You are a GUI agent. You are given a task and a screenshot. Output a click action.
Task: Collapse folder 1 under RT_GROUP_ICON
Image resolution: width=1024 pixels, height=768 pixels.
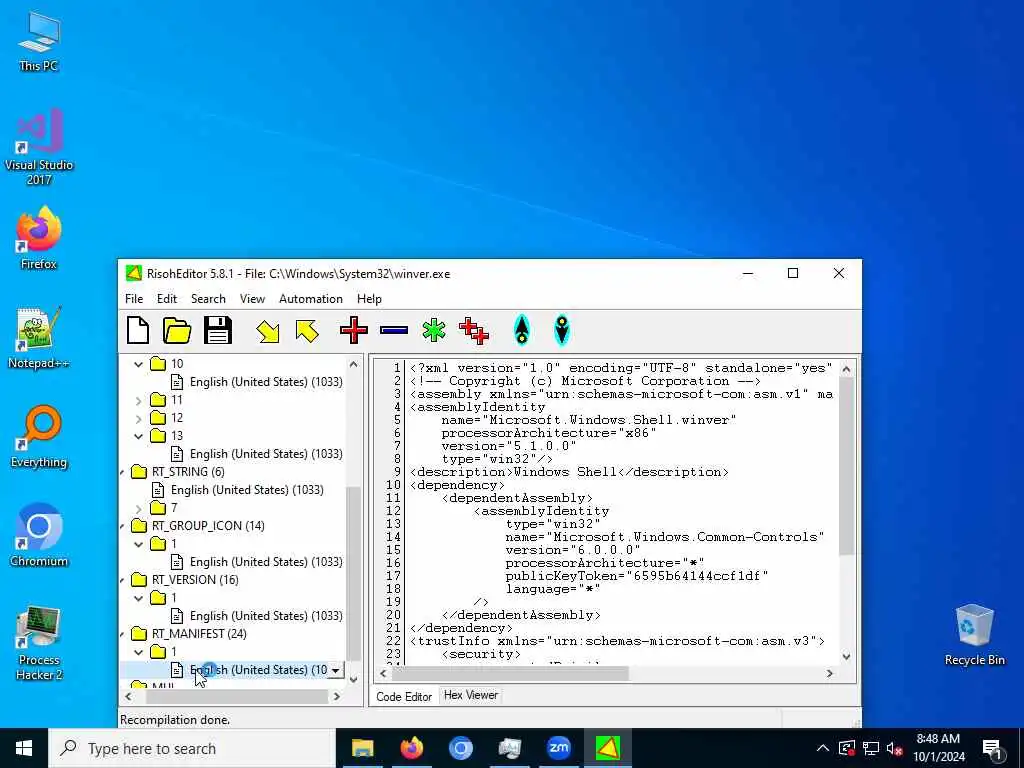pyautogui.click(x=138, y=544)
